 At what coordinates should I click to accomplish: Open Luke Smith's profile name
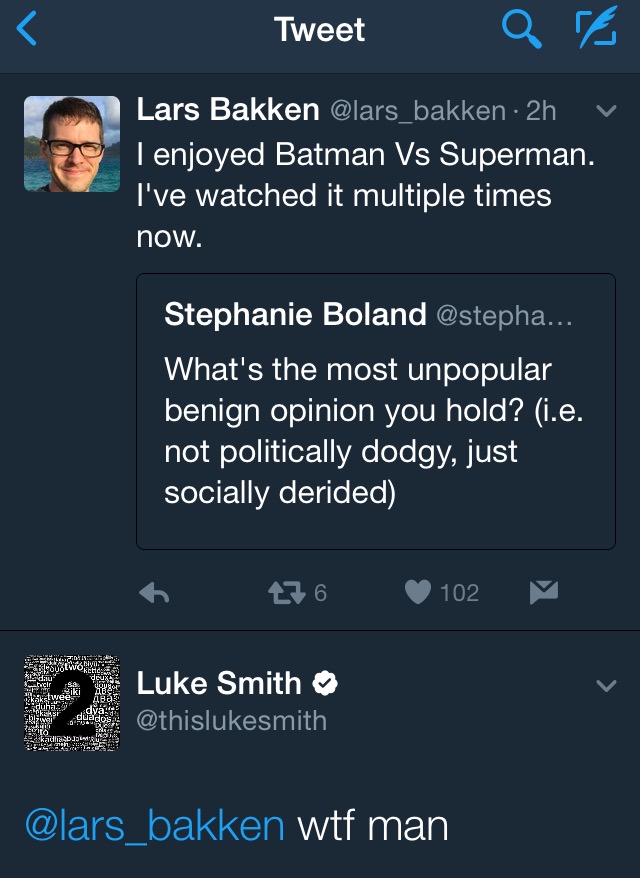[x=219, y=683]
